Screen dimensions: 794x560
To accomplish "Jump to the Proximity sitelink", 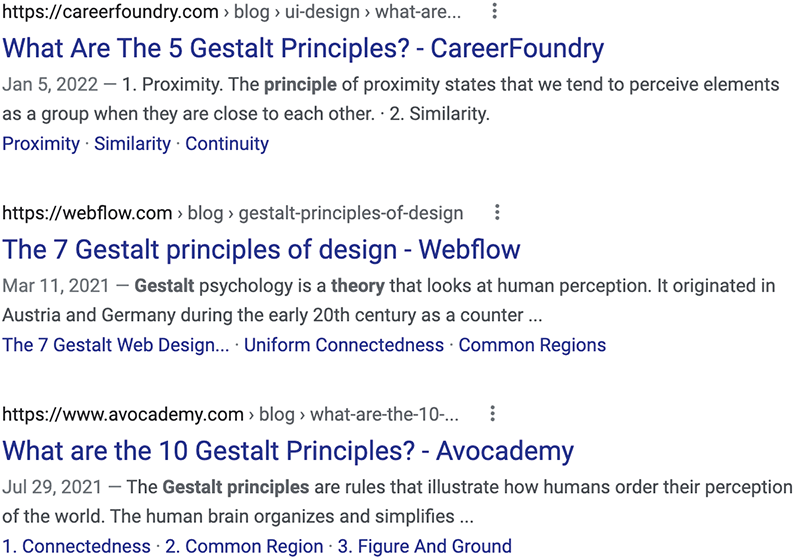I will tap(41, 144).
